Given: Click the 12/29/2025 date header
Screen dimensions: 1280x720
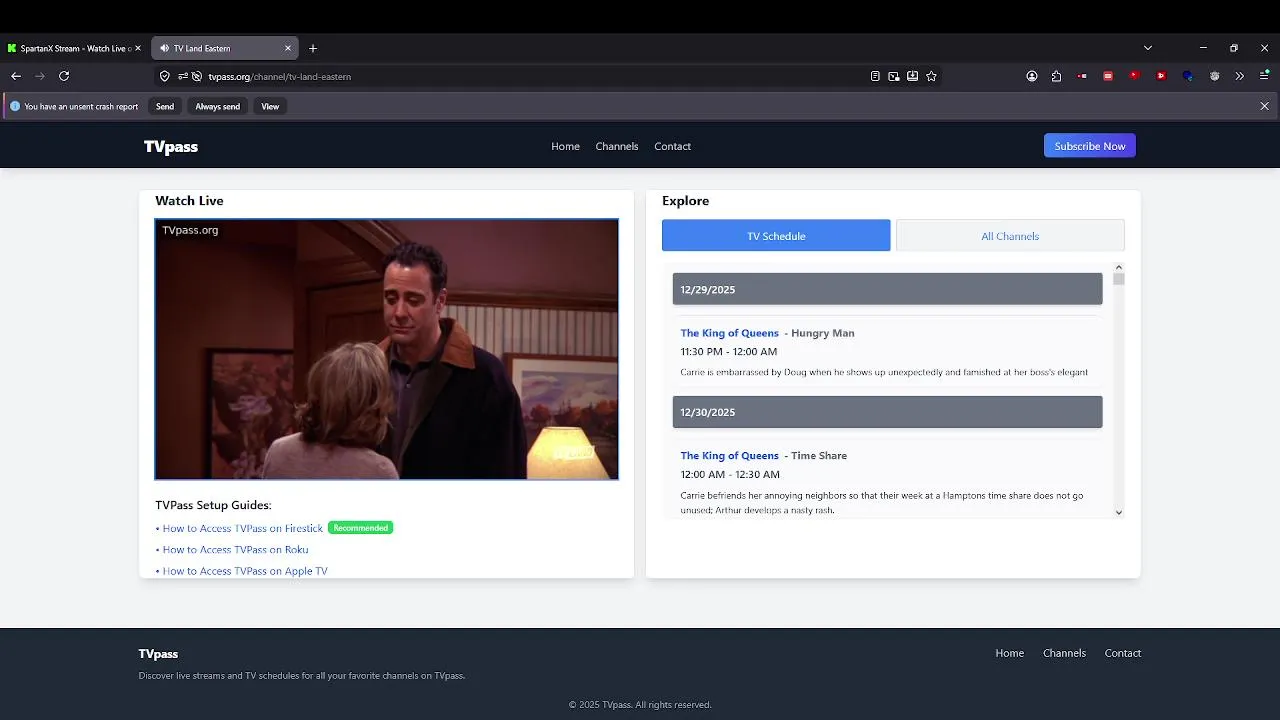Looking at the screenshot, I should tap(887, 289).
